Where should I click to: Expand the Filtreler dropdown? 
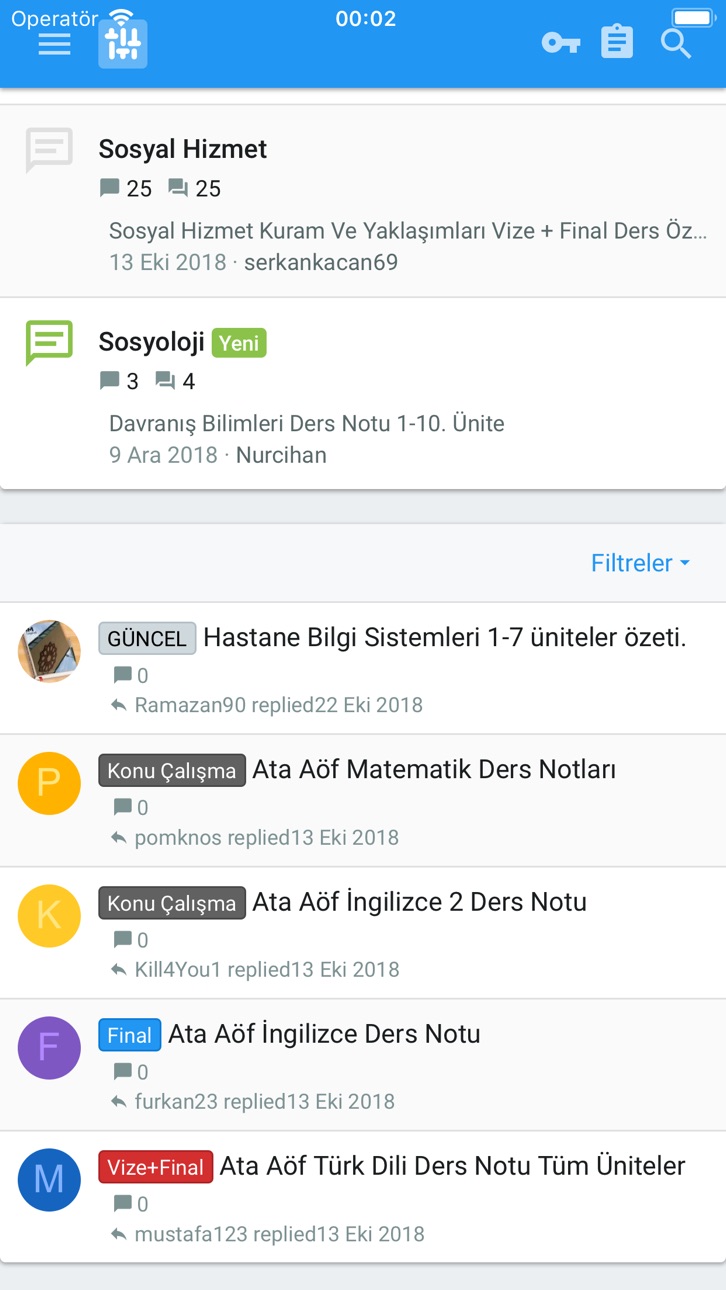point(641,563)
